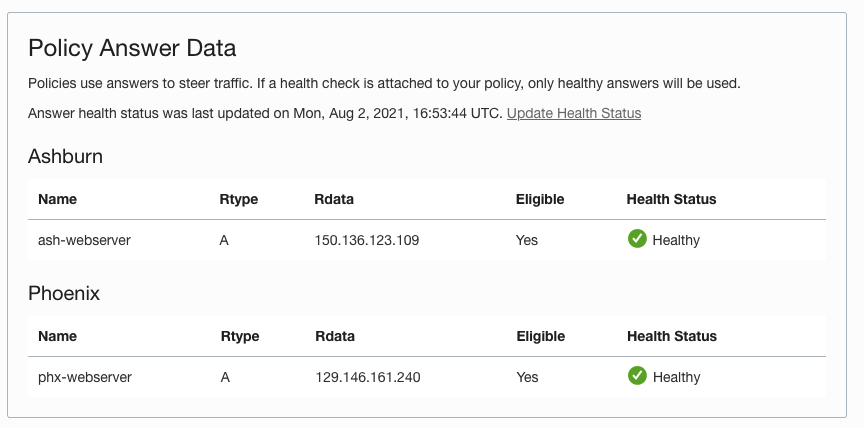Click the green Healthy checkmark icon for ash-webserver
864x428 pixels.
[637, 239]
